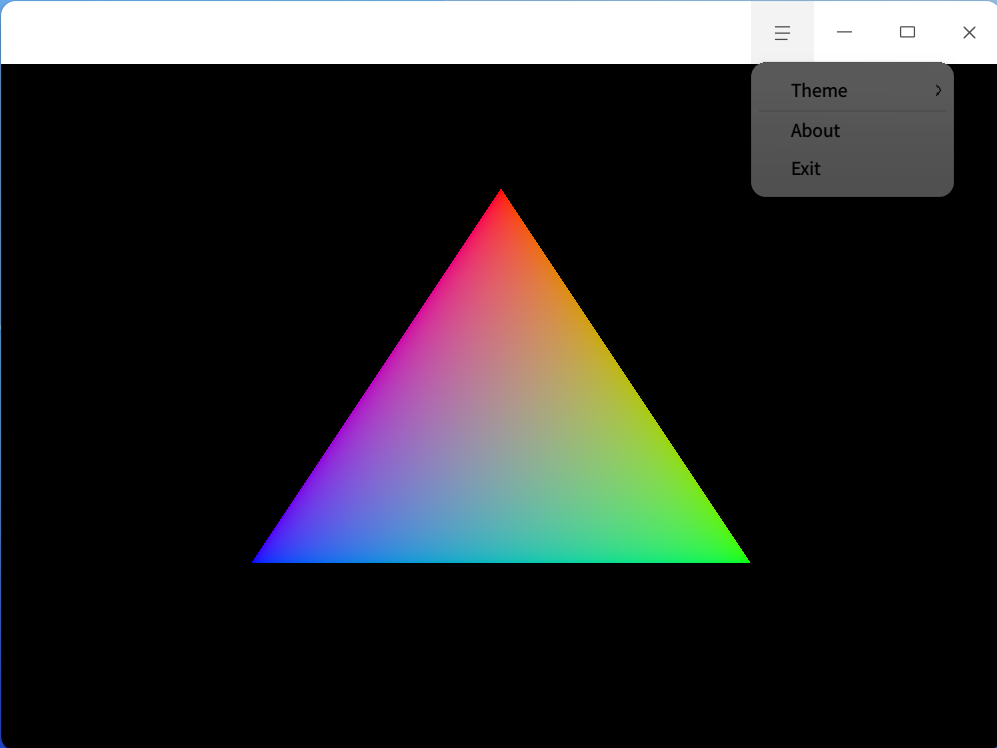
Task: Open the Theme submenu
Action: coord(852,90)
